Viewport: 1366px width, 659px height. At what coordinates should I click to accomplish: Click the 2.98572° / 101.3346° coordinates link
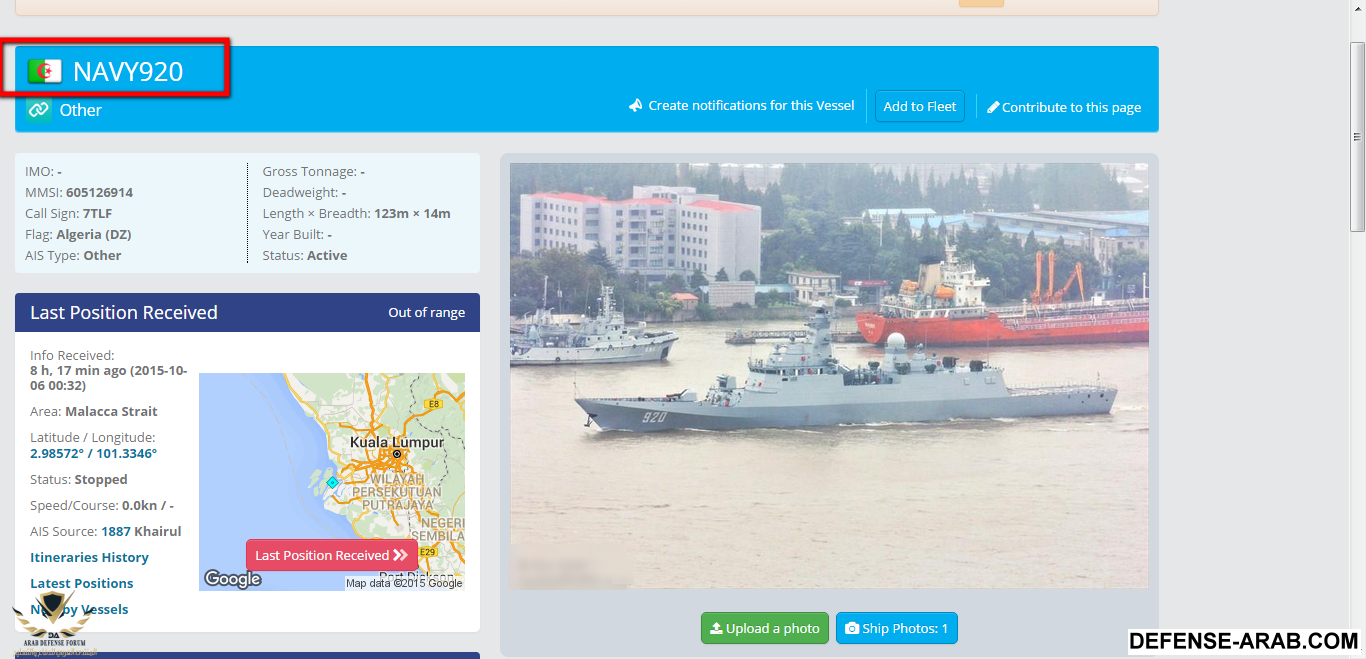click(93, 453)
